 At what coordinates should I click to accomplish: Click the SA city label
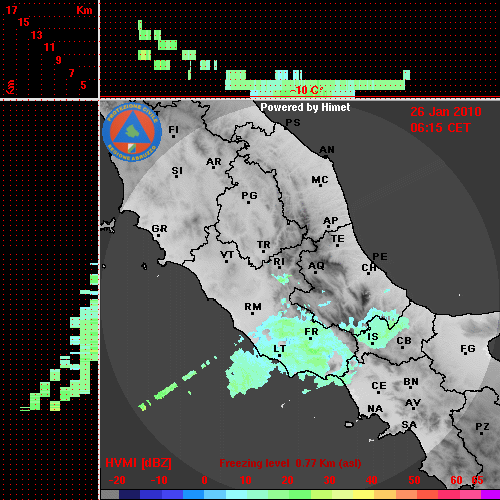[409, 425]
